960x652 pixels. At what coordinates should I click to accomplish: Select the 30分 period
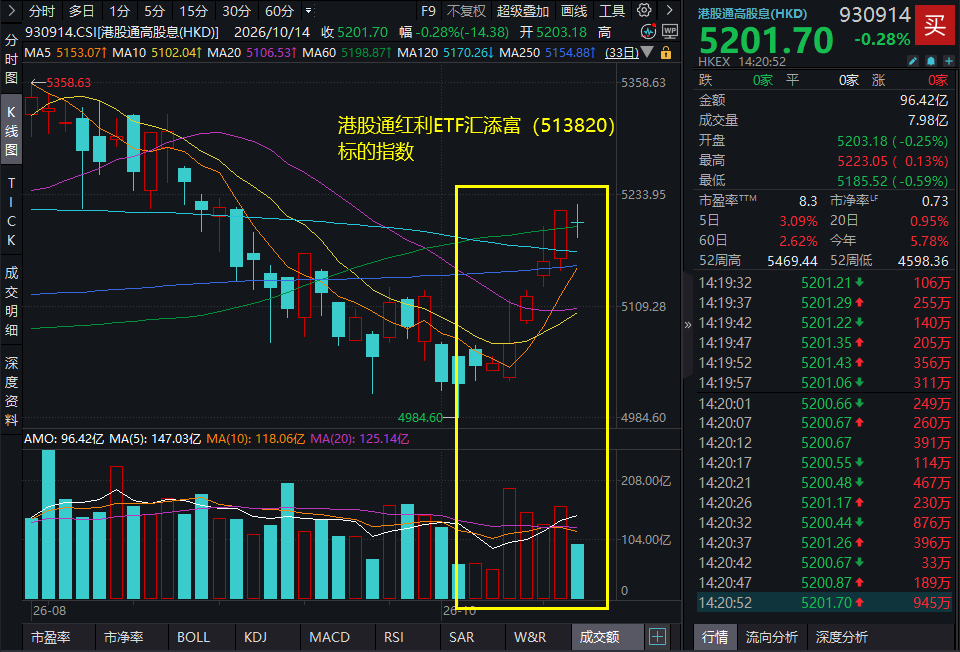(236, 11)
